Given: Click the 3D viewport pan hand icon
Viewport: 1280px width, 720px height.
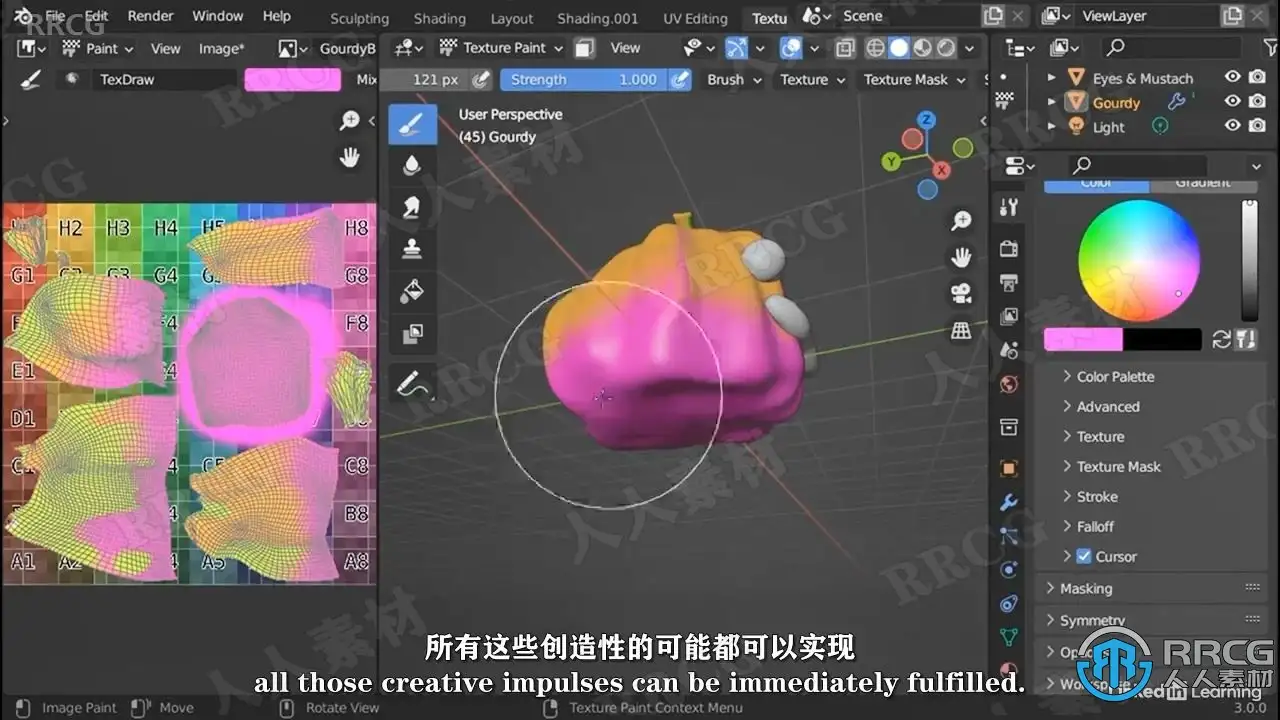Looking at the screenshot, I should 961,258.
